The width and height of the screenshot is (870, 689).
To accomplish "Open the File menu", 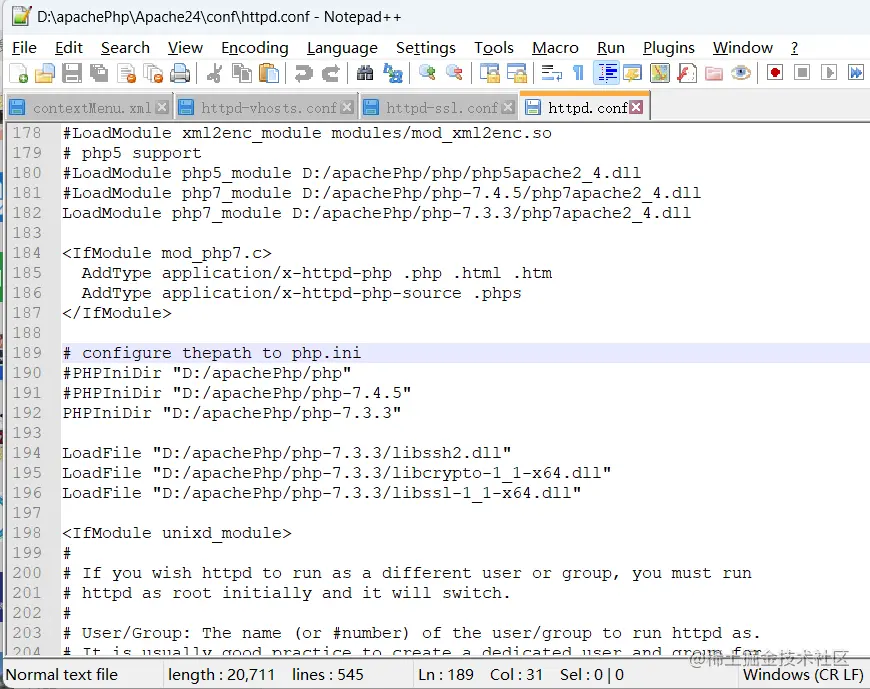I will [24, 48].
